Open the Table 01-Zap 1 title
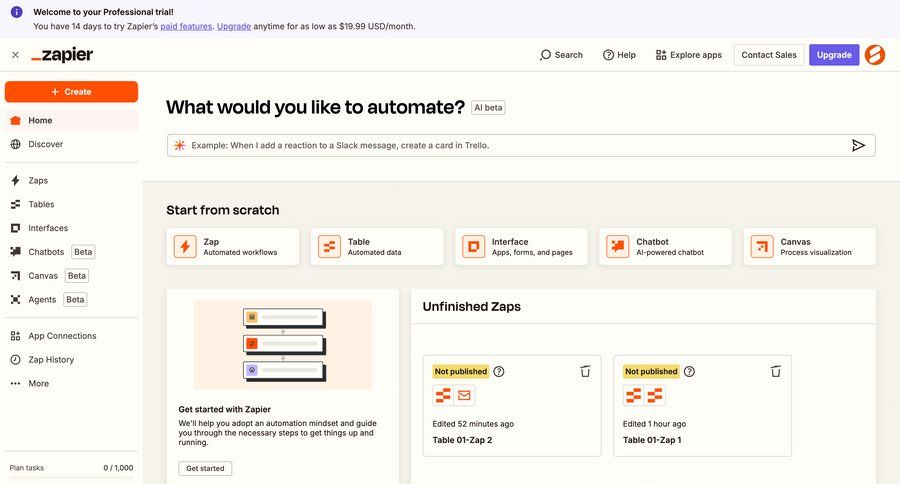Image resolution: width=900 pixels, height=484 pixels. [652, 440]
